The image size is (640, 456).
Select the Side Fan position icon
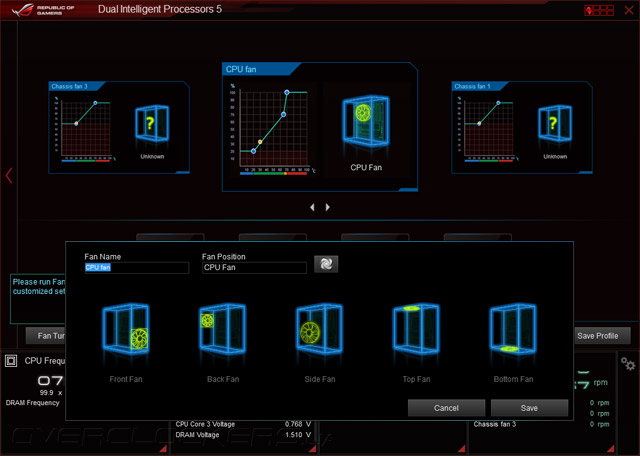pos(320,329)
